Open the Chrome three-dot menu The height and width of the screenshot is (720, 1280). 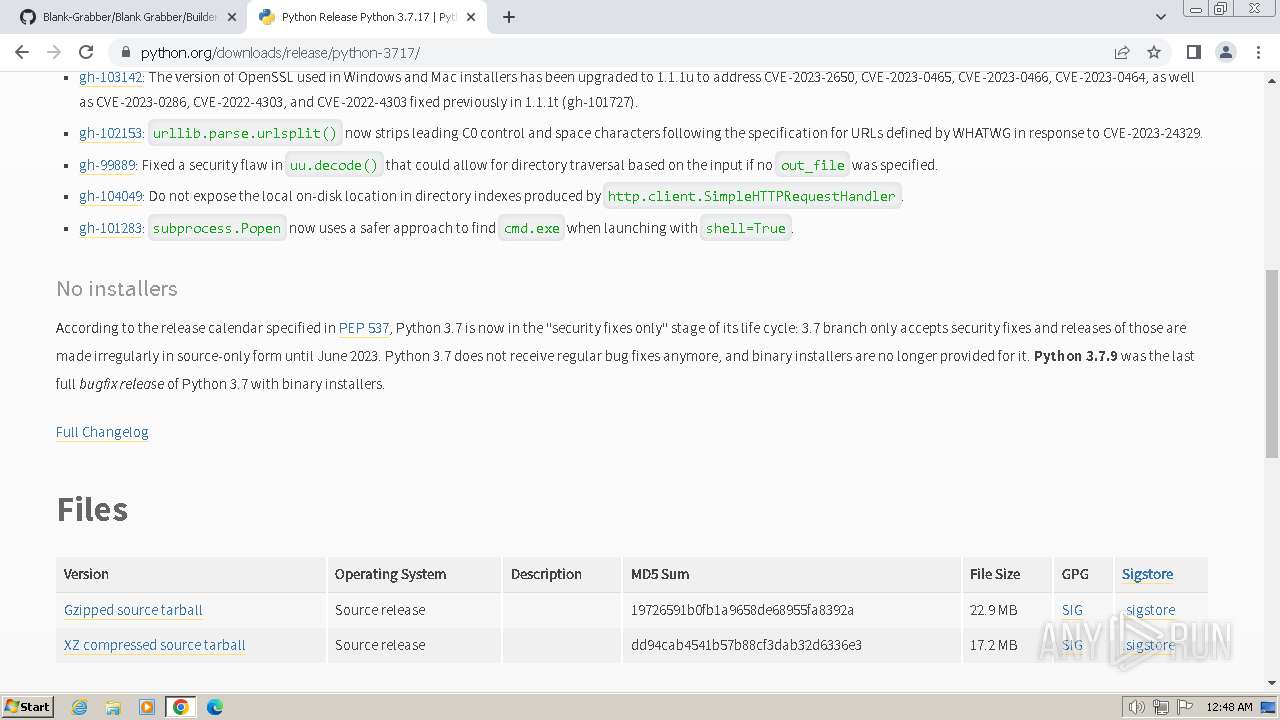pos(1257,52)
